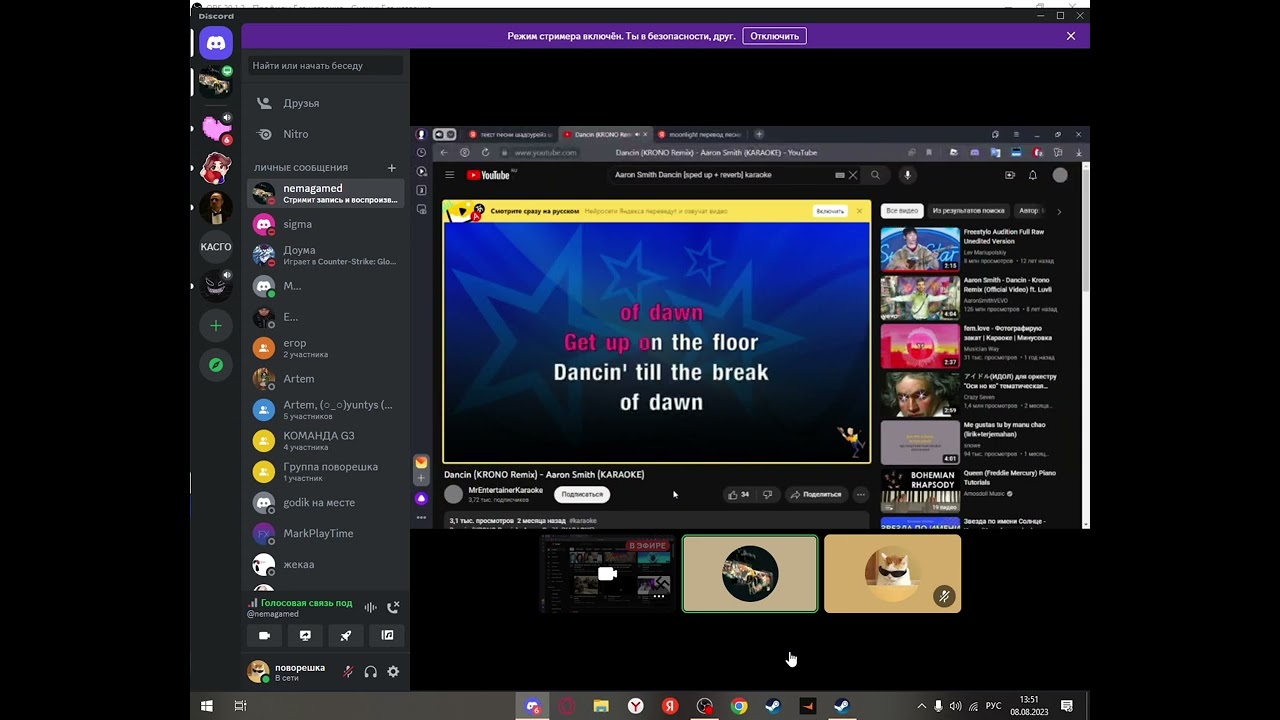This screenshot has width=1280, height=720.
Task: Open File Explorer from the taskbar
Action: coord(601,706)
